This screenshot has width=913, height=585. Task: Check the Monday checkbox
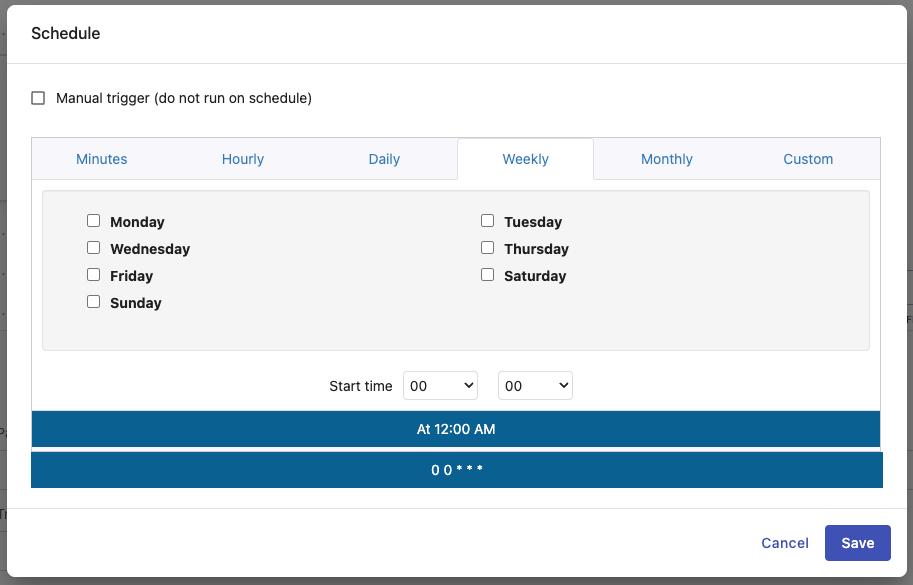click(93, 221)
